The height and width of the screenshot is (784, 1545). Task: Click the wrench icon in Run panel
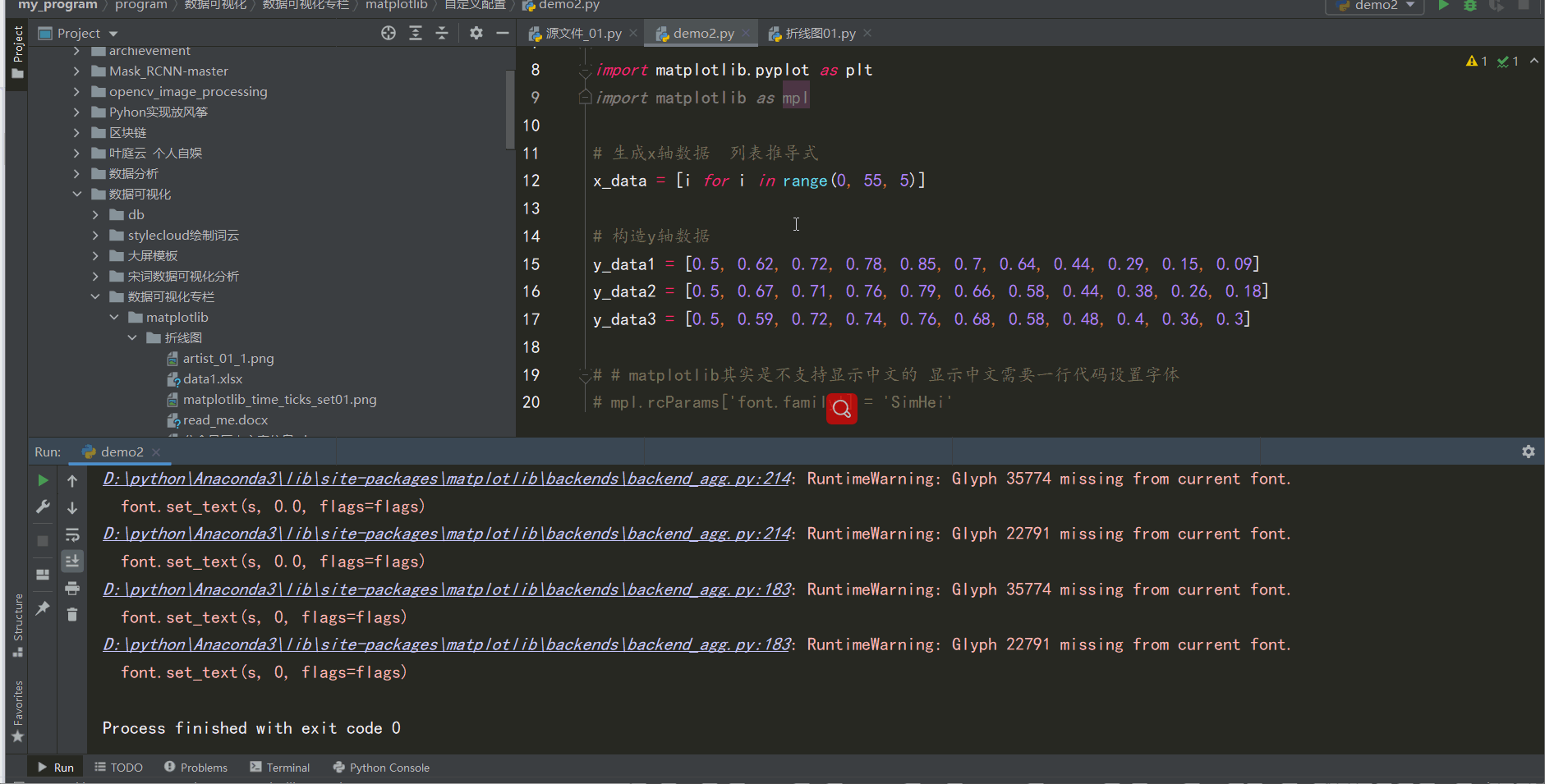click(x=43, y=507)
